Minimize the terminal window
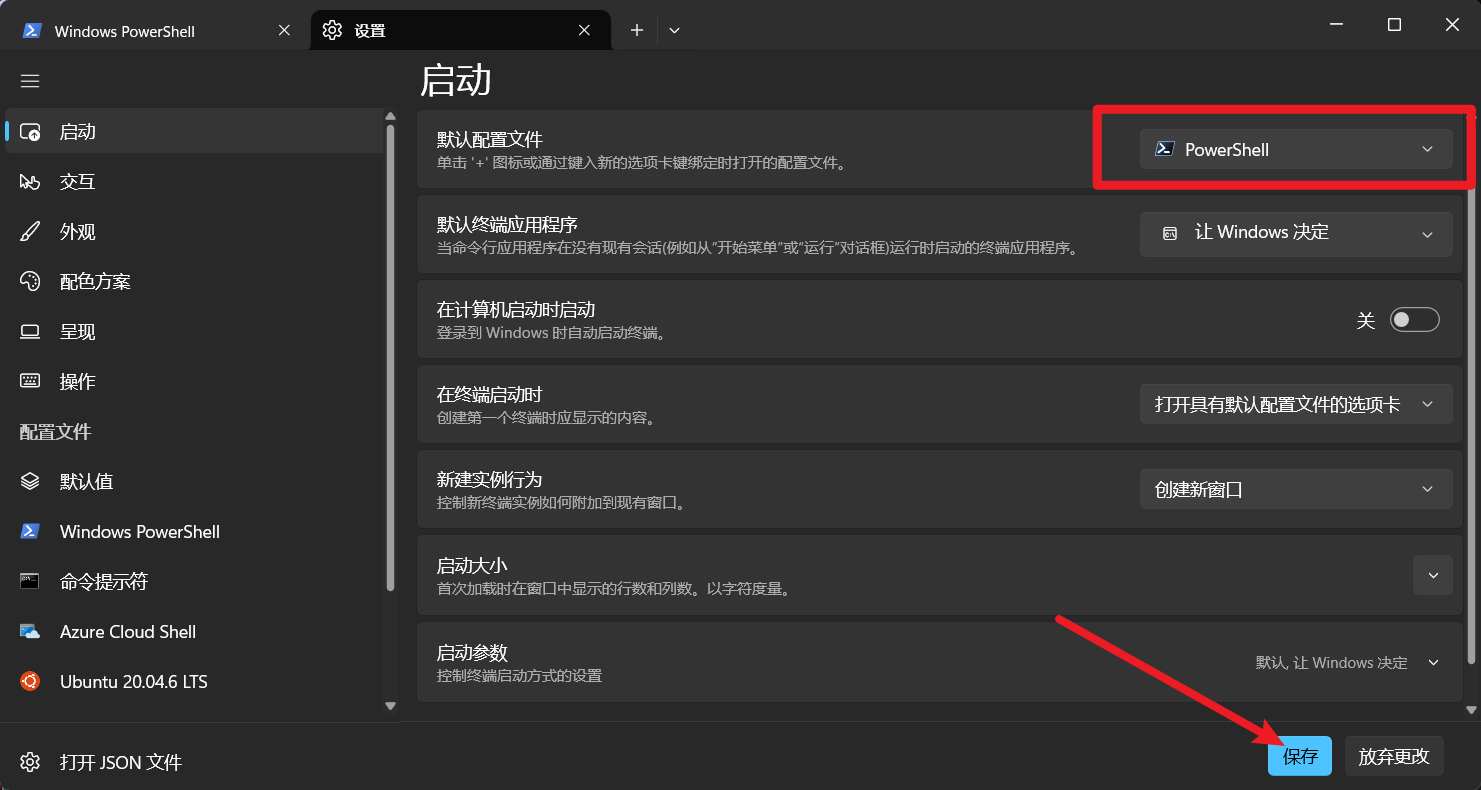The width and height of the screenshot is (1481, 790). coord(1336,25)
